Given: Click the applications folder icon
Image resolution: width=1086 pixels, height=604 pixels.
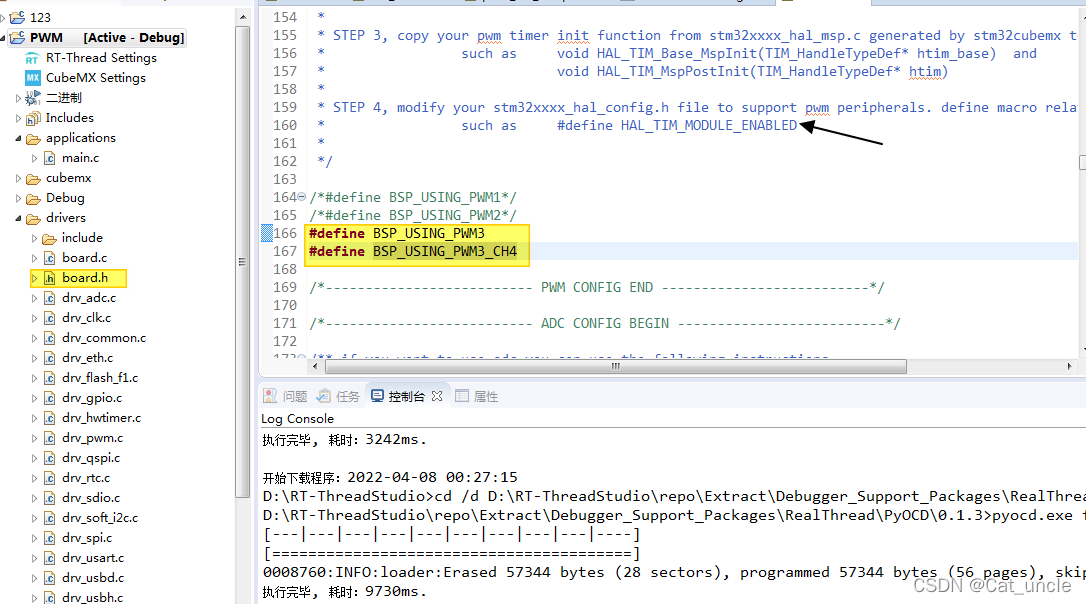Looking at the screenshot, I should click(33, 139).
